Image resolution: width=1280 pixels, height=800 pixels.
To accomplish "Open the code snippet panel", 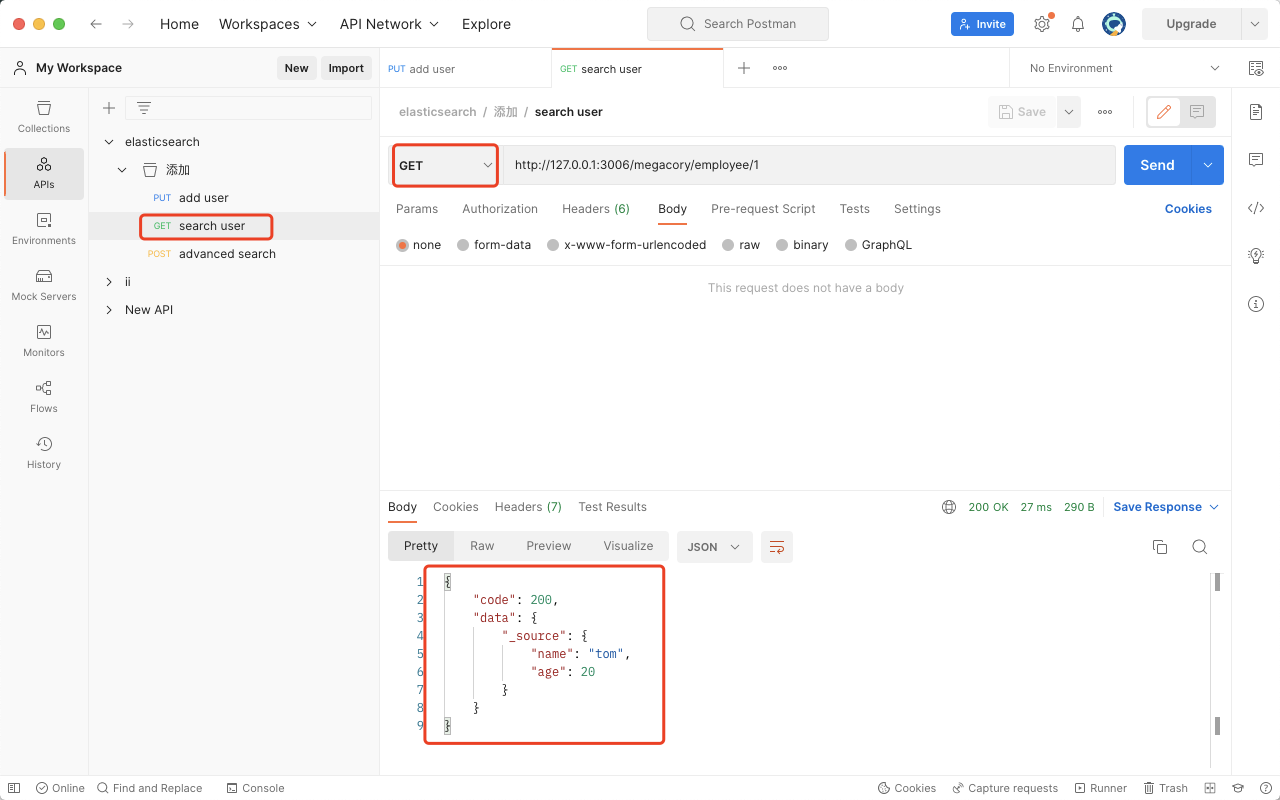I will [x=1256, y=208].
